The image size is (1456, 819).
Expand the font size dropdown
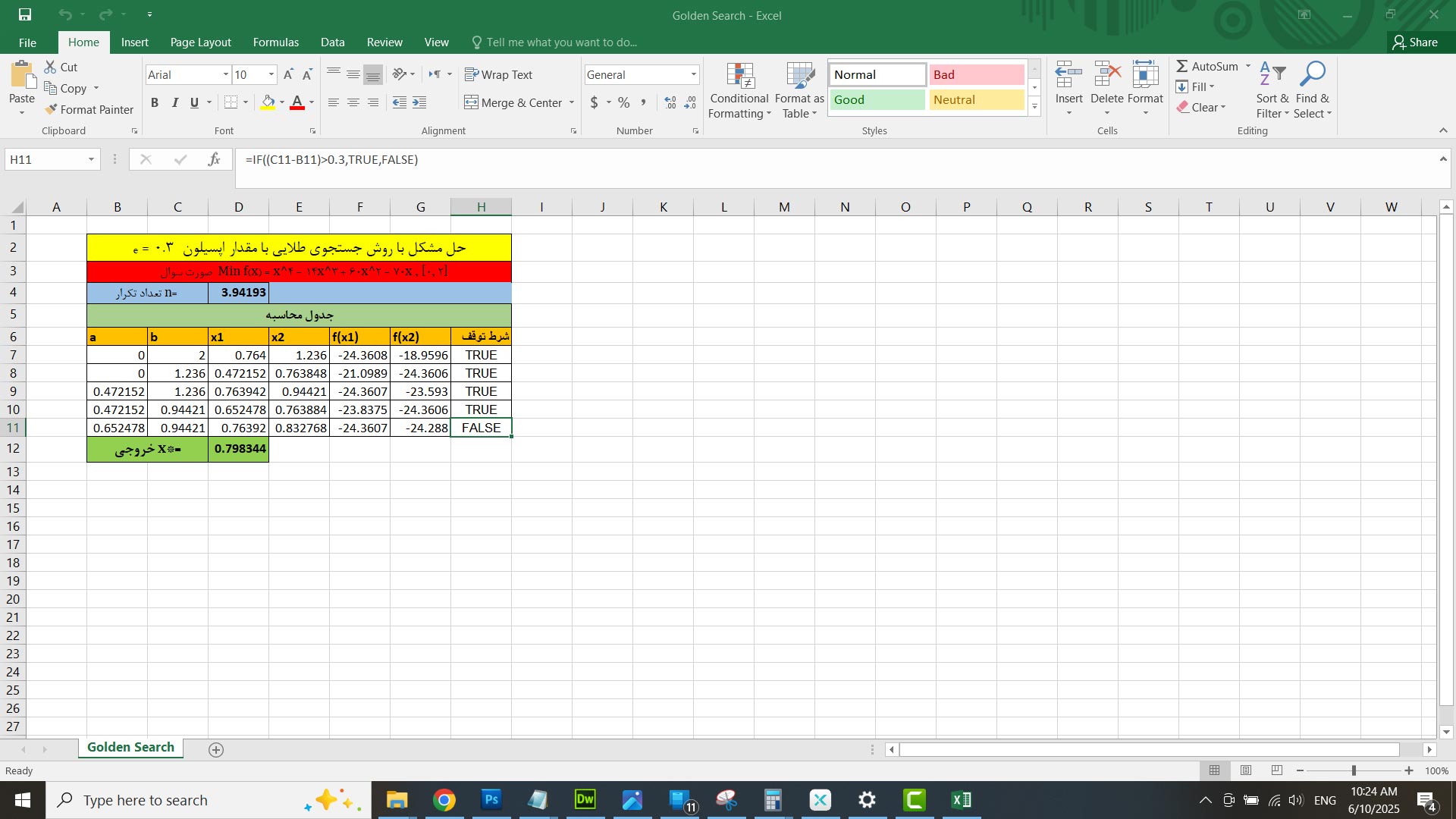(271, 74)
